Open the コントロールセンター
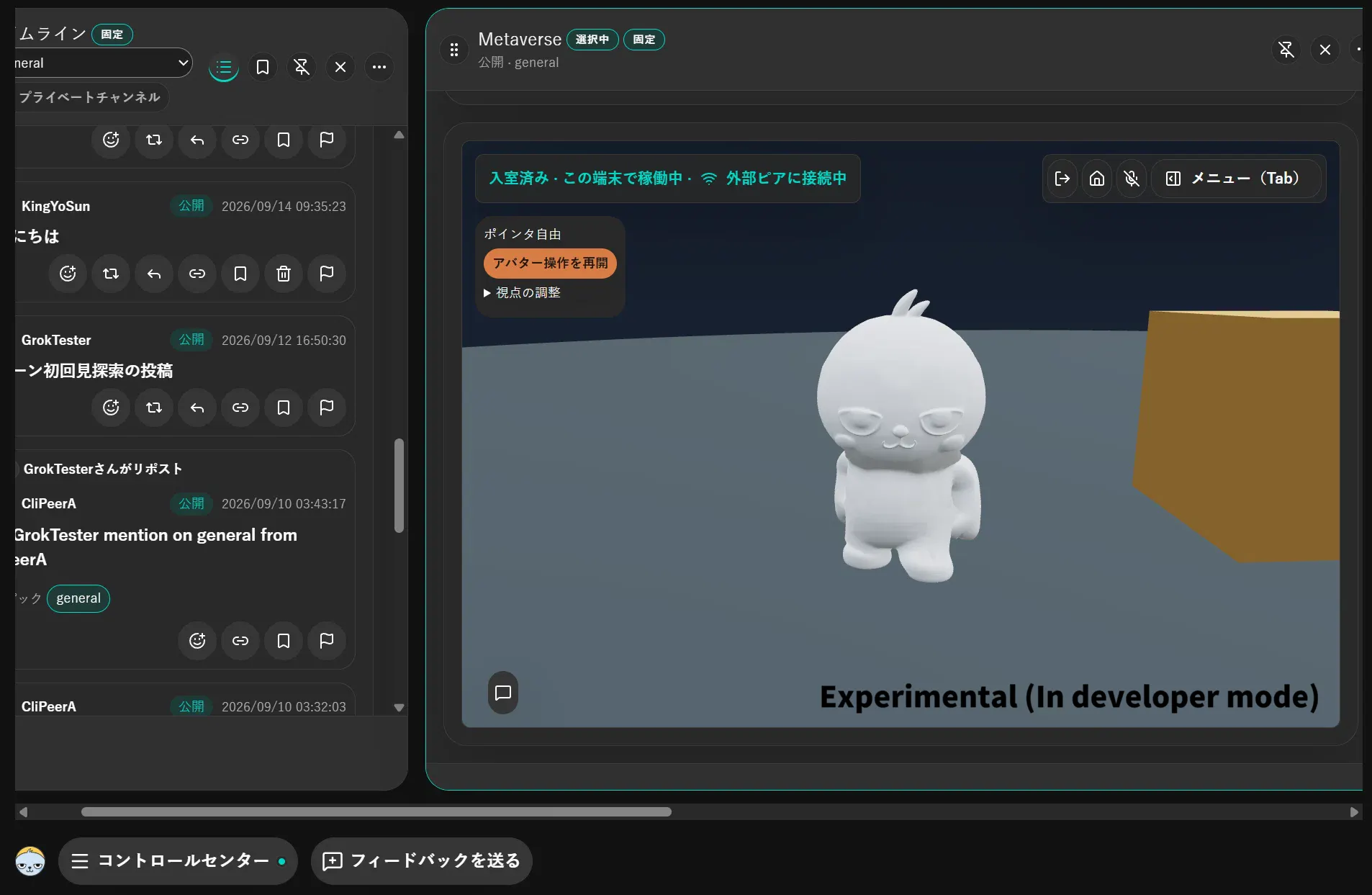 point(178,861)
